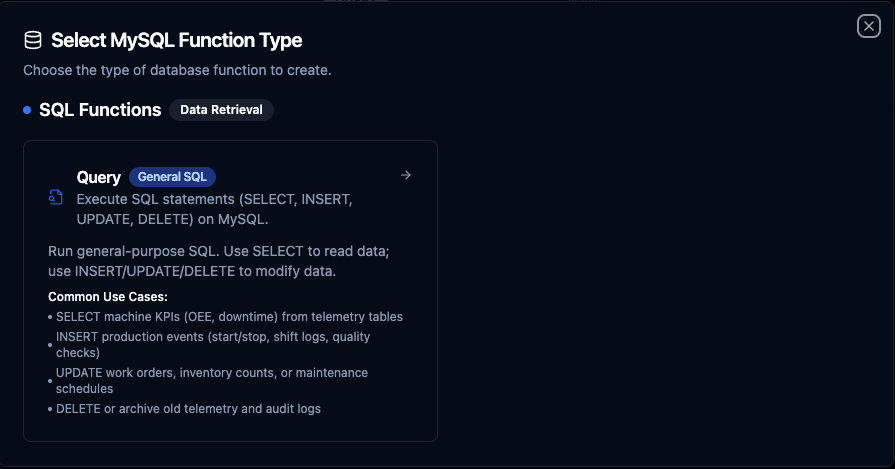Screen dimensions: 895x469
Task: Click the Query card title
Action: click(x=98, y=177)
